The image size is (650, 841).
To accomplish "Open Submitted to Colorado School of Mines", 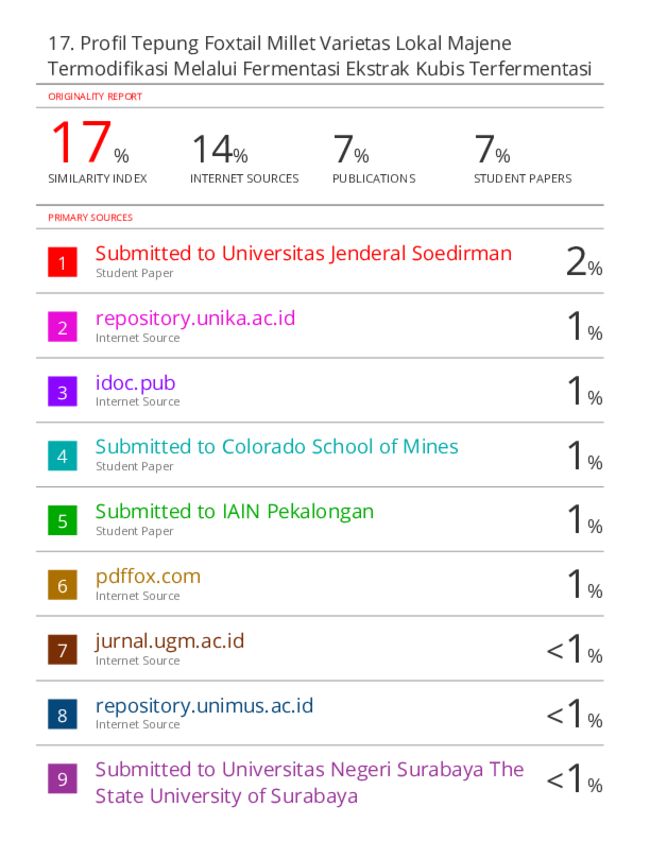I will coord(277,447).
